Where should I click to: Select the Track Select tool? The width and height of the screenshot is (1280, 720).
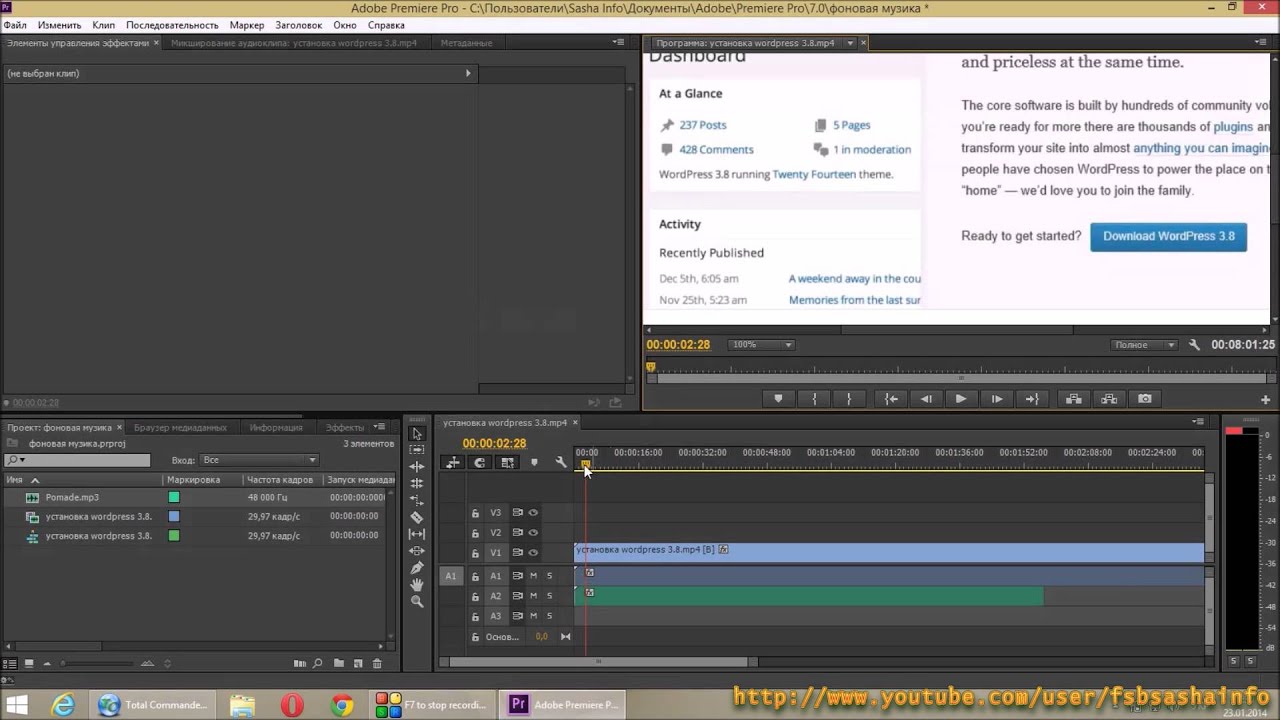[417, 450]
